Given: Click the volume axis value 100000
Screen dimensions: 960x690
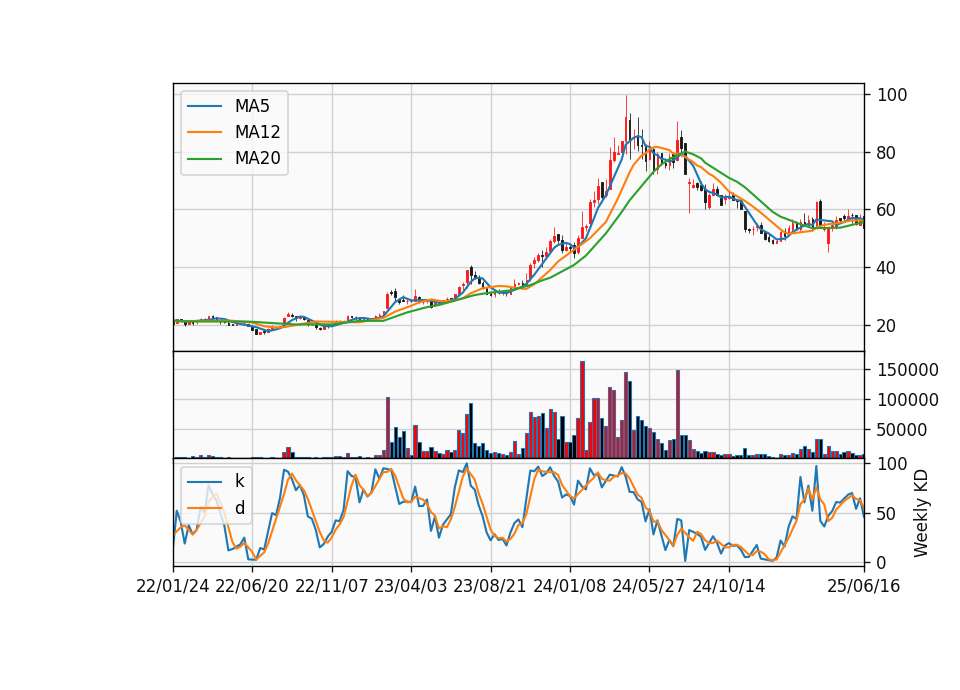Looking at the screenshot, I should click(908, 400).
